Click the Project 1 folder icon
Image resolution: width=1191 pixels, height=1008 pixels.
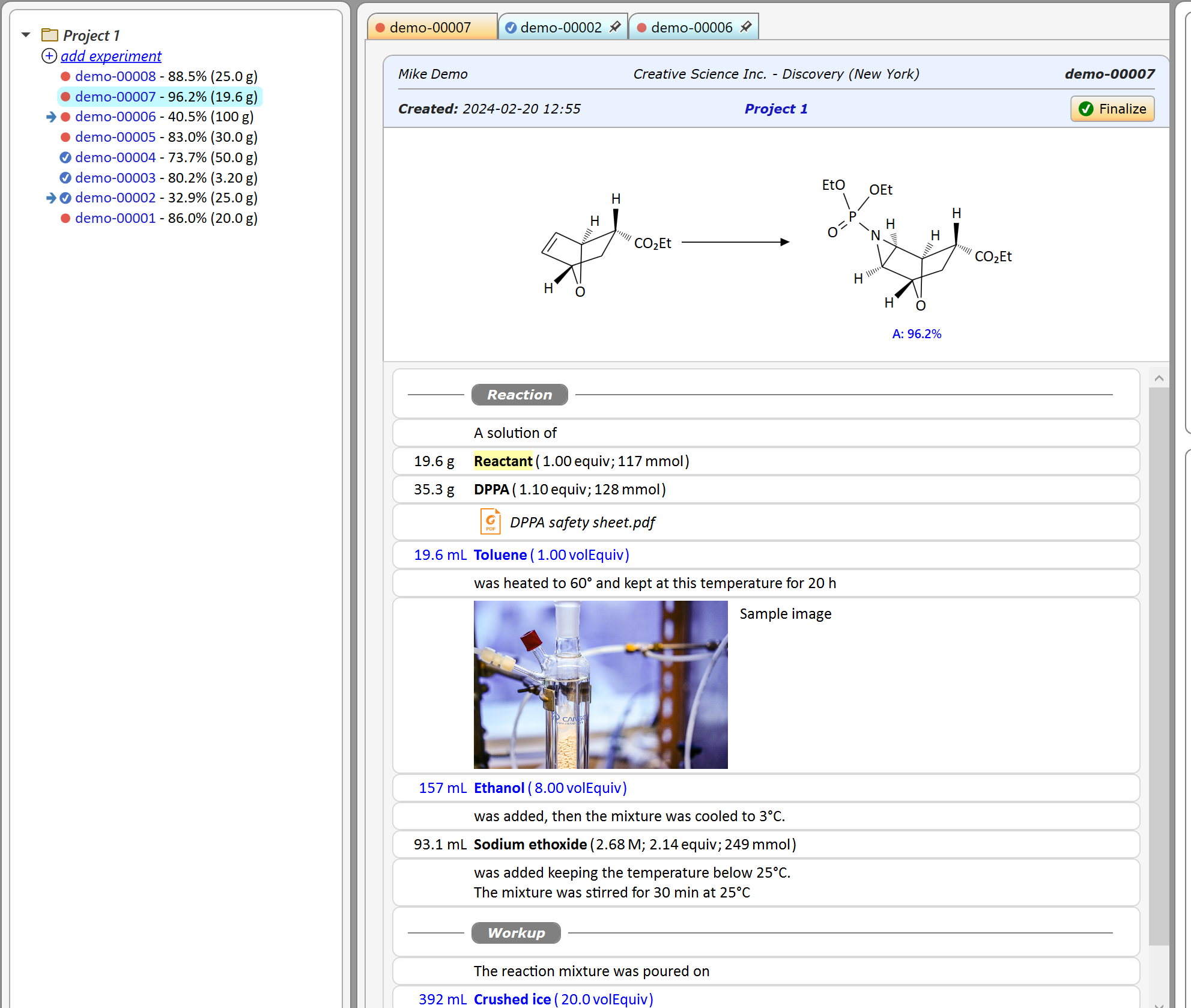tap(50, 35)
